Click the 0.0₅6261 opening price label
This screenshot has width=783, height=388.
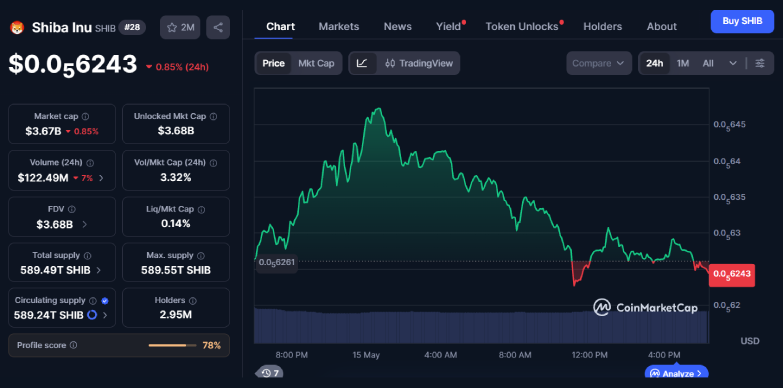click(x=277, y=263)
